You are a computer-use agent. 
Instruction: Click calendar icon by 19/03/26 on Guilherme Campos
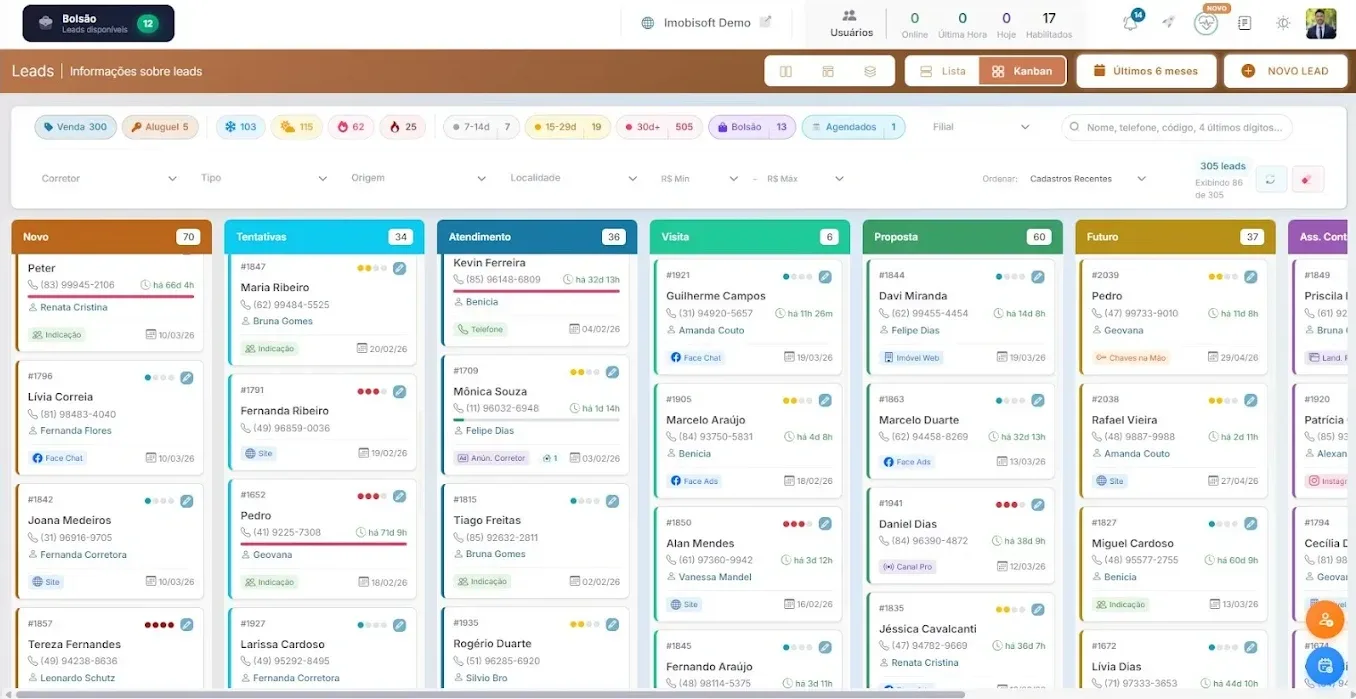pos(789,357)
